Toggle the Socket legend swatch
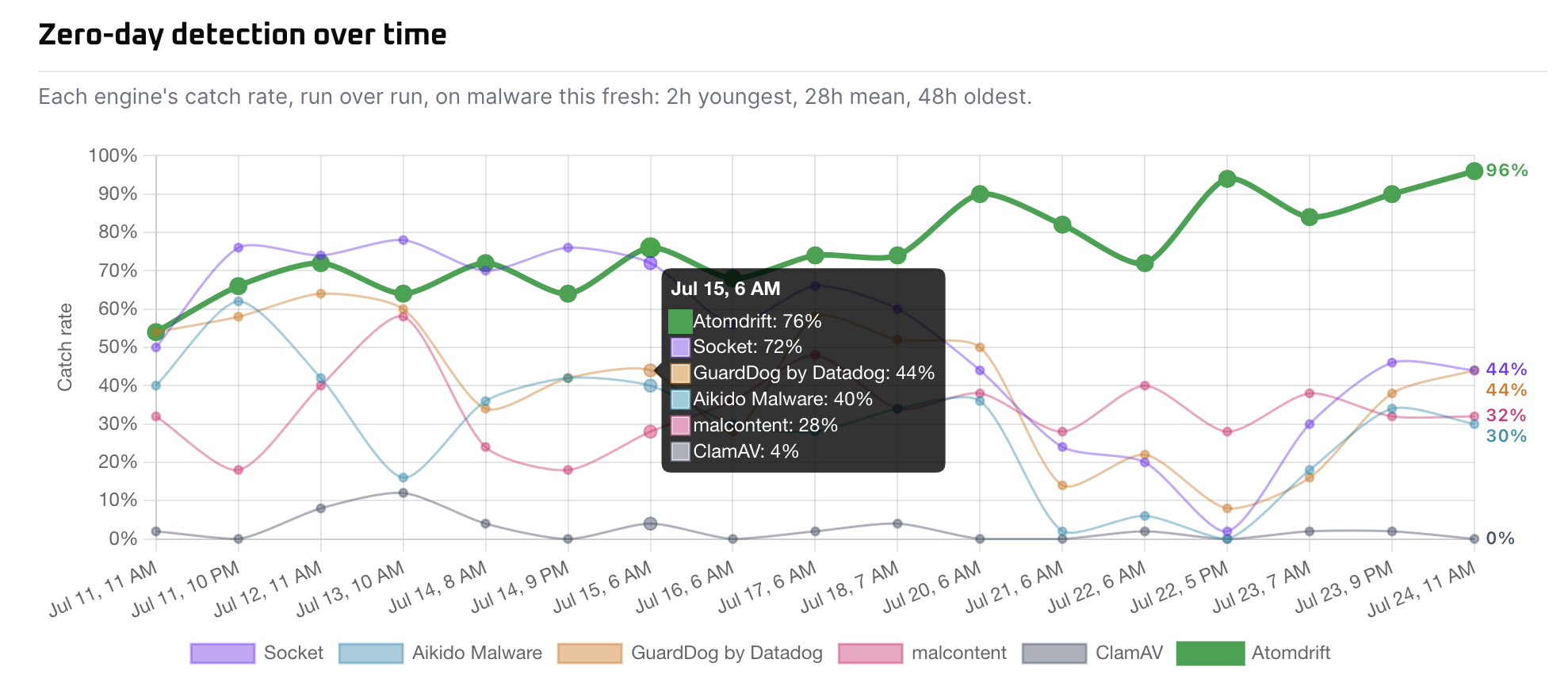Viewport: 1568px width, 690px height. pyautogui.click(x=223, y=653)
